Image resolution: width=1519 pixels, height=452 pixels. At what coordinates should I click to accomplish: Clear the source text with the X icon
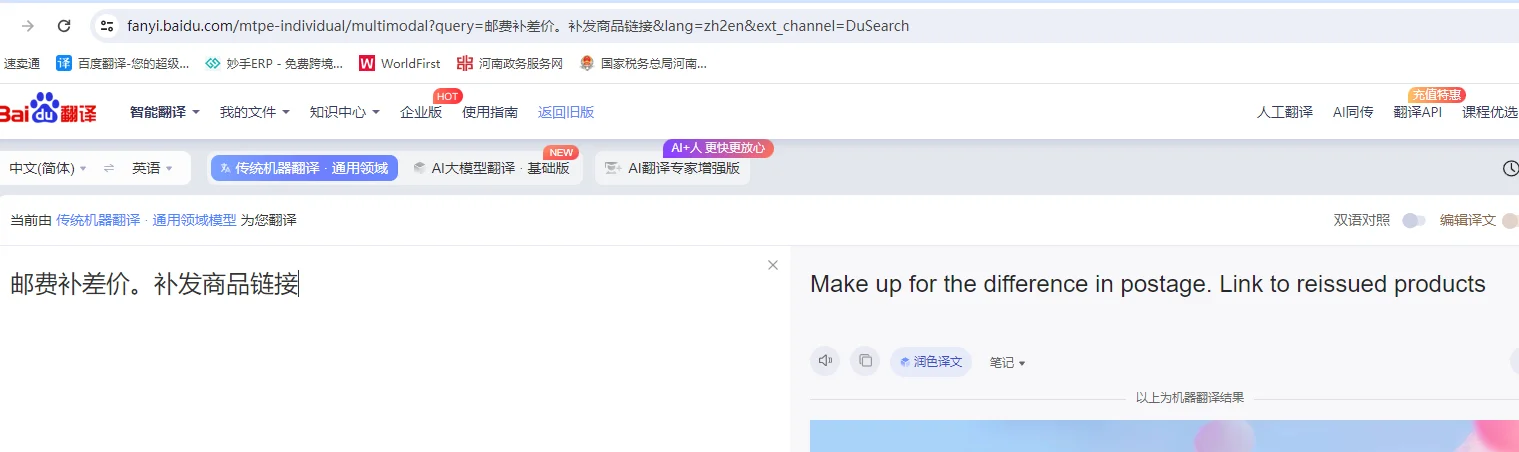pos(772,265)
